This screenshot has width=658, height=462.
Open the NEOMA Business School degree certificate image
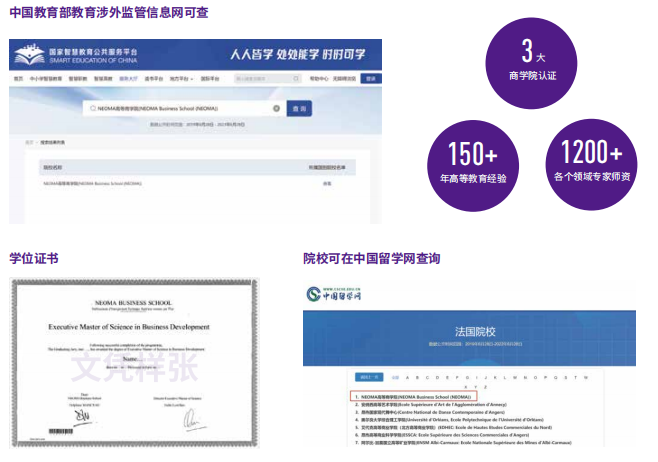134,363
